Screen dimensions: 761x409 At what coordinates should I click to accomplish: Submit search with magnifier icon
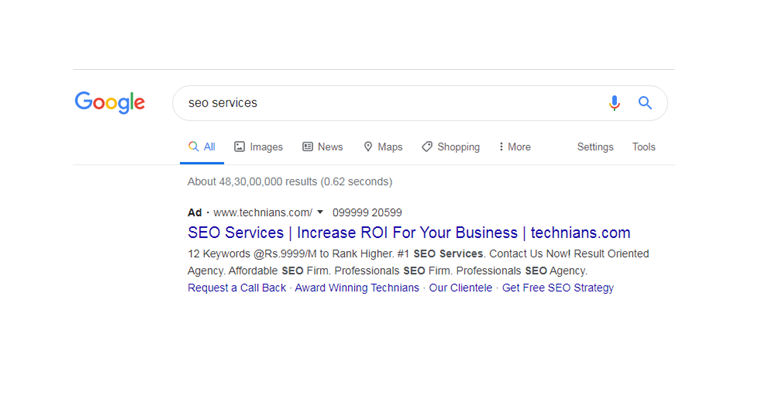pyautogui.click(x=645, y=103)
